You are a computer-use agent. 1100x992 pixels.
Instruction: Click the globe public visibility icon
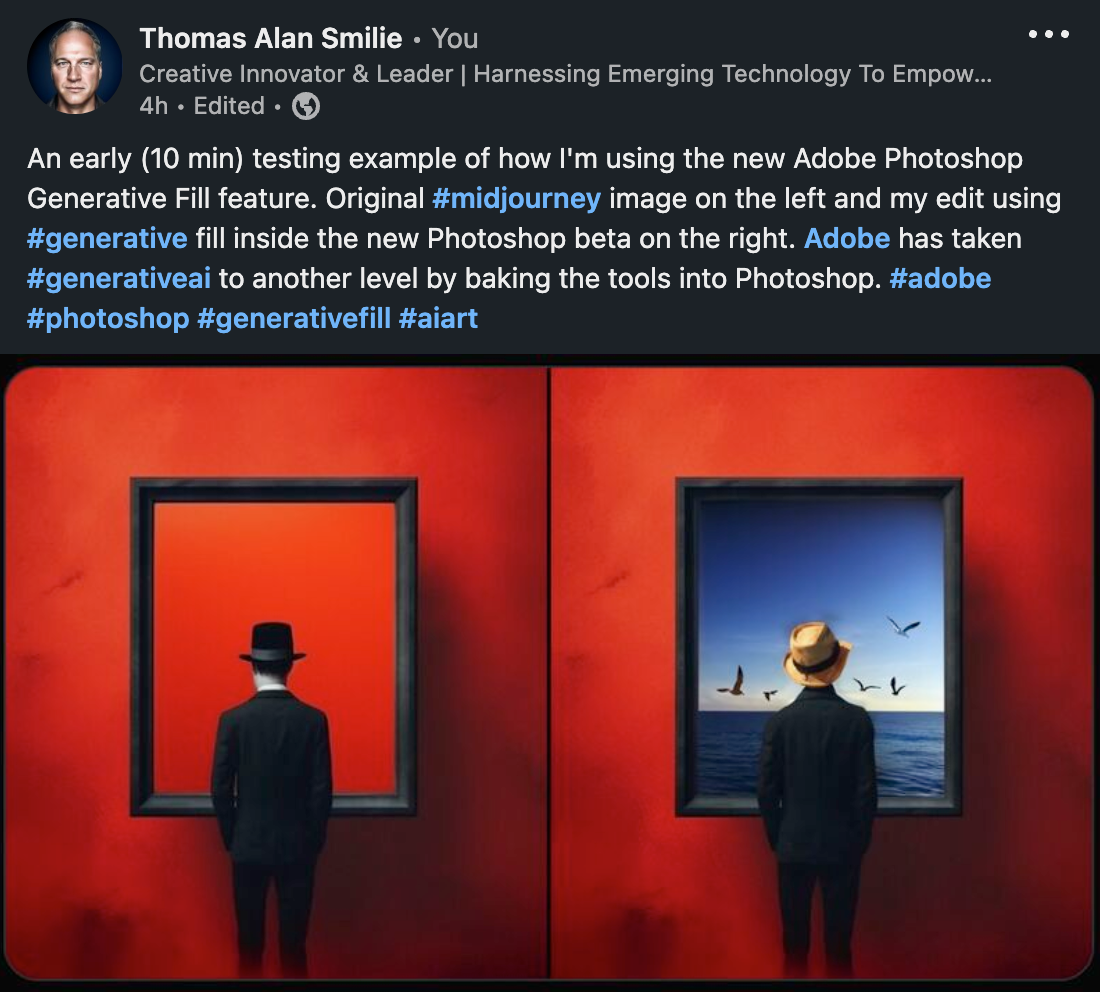[x=306, y=107]
